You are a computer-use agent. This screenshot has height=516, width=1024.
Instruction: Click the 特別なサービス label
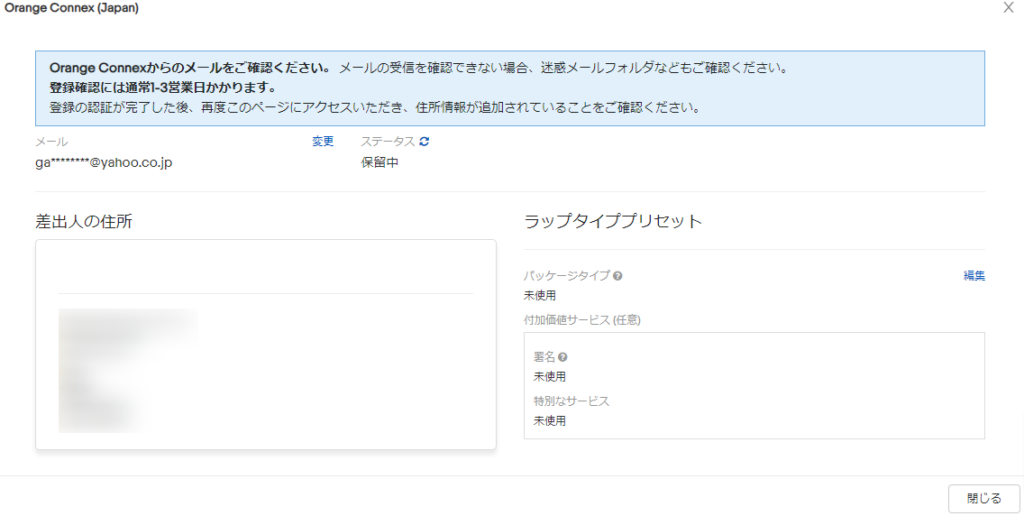click(571, 401)
